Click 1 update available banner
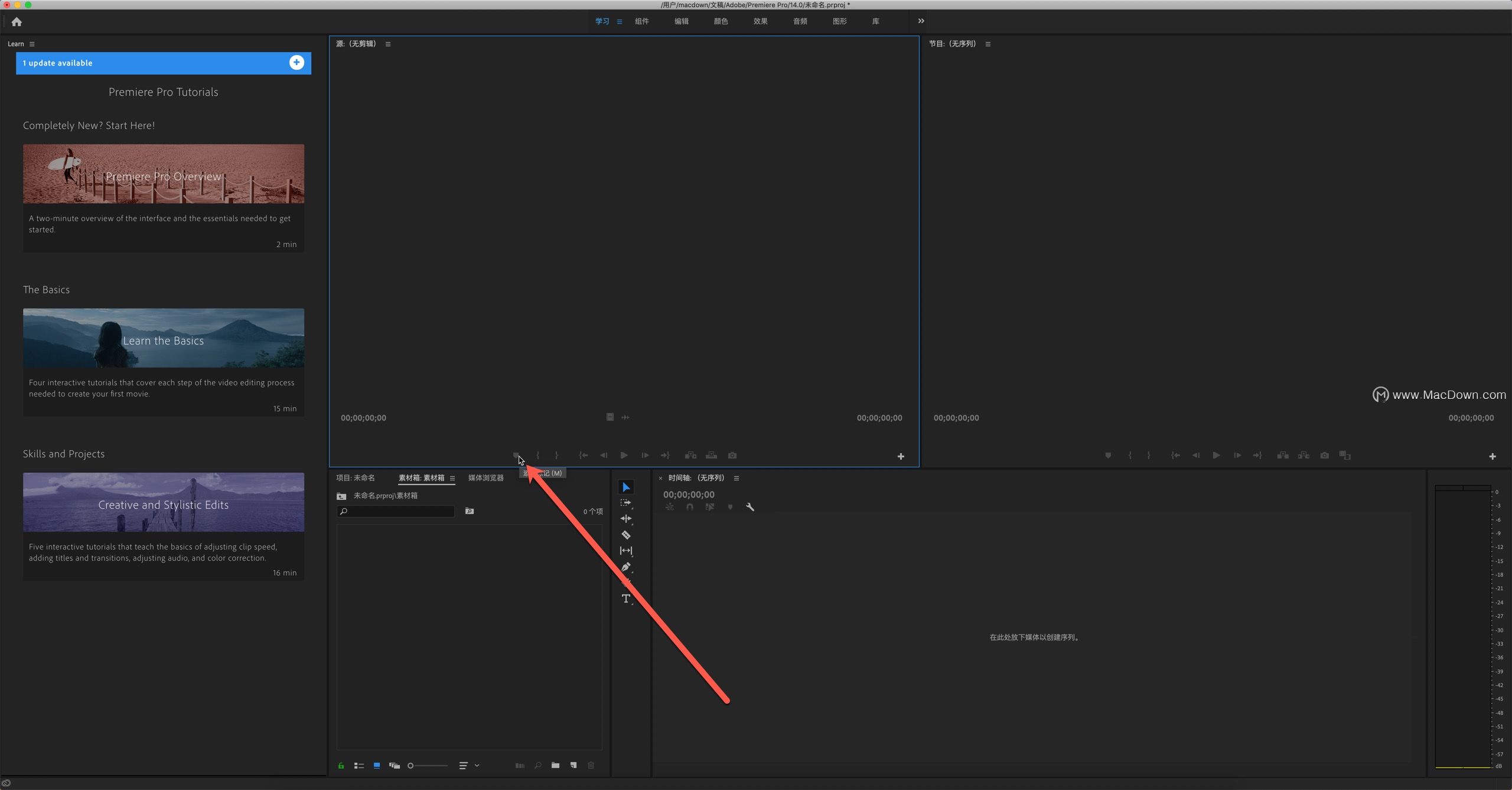1512x790 pixels. 164,63
